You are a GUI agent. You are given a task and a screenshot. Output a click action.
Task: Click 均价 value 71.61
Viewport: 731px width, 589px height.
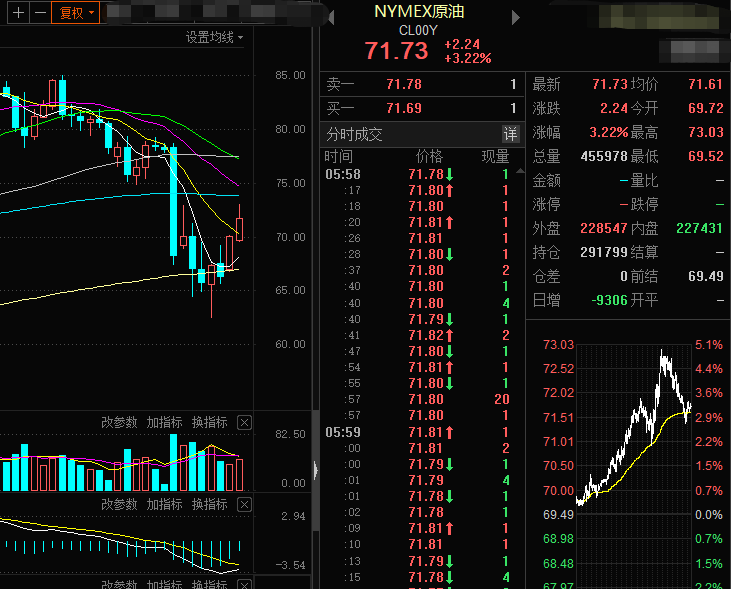tap(705, 84)
